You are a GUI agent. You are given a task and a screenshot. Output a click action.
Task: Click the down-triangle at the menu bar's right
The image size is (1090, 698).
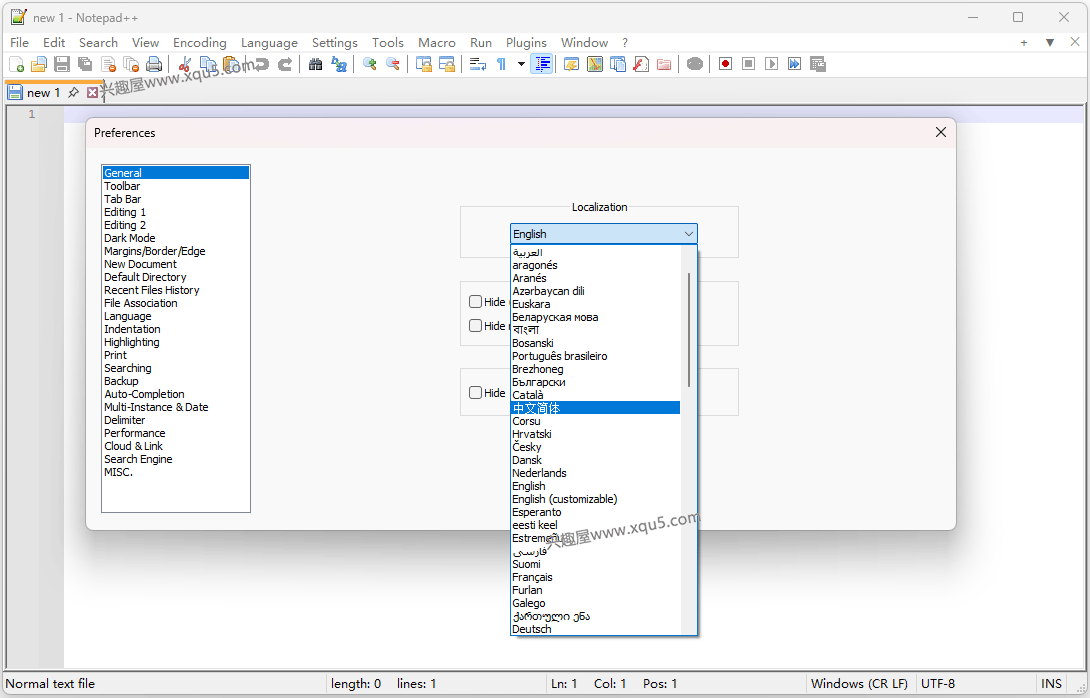coord(1050,43)
